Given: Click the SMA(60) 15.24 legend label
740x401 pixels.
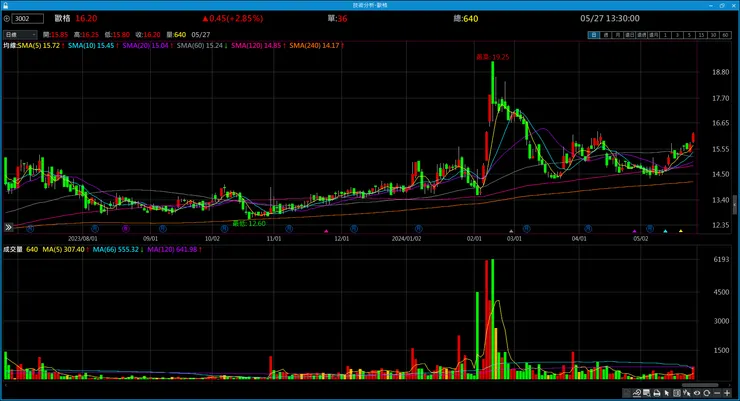Looking at the screenshot, I should click(x=200, y=46).
